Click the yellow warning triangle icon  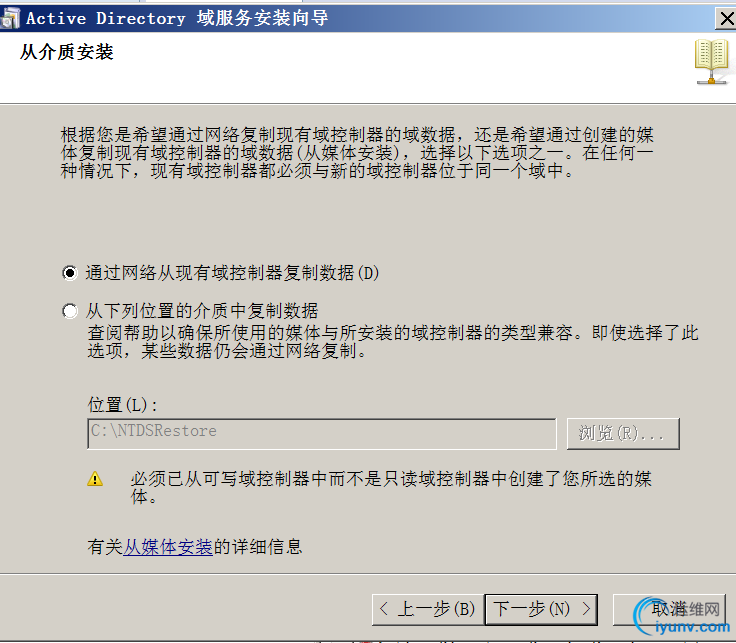pos(95,479)
